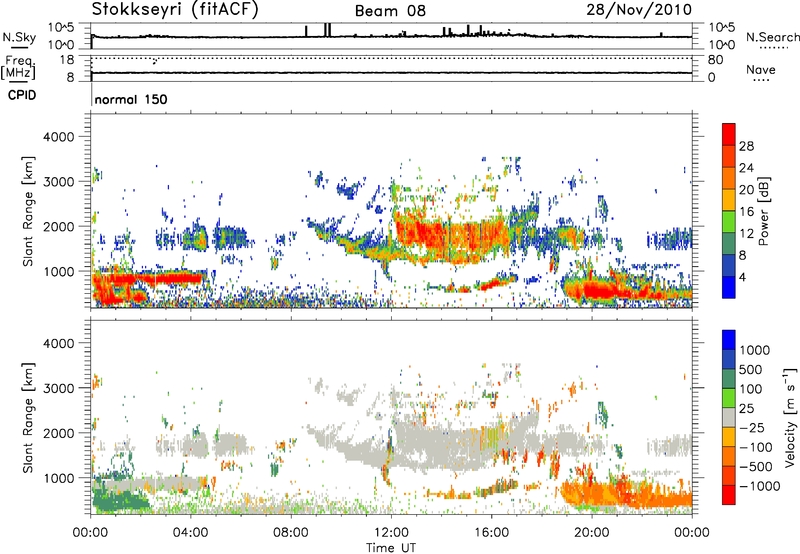
Task: Click the '12' power colorbar label
Action: click(746, 234)
